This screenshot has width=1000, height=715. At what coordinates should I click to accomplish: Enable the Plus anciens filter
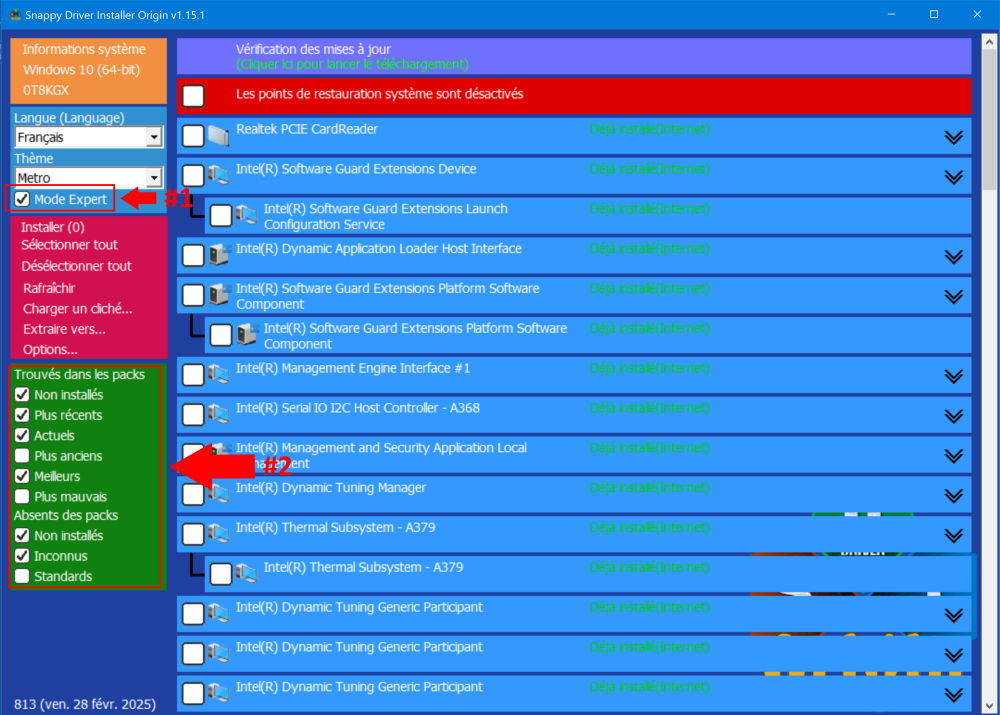(22, 456)
